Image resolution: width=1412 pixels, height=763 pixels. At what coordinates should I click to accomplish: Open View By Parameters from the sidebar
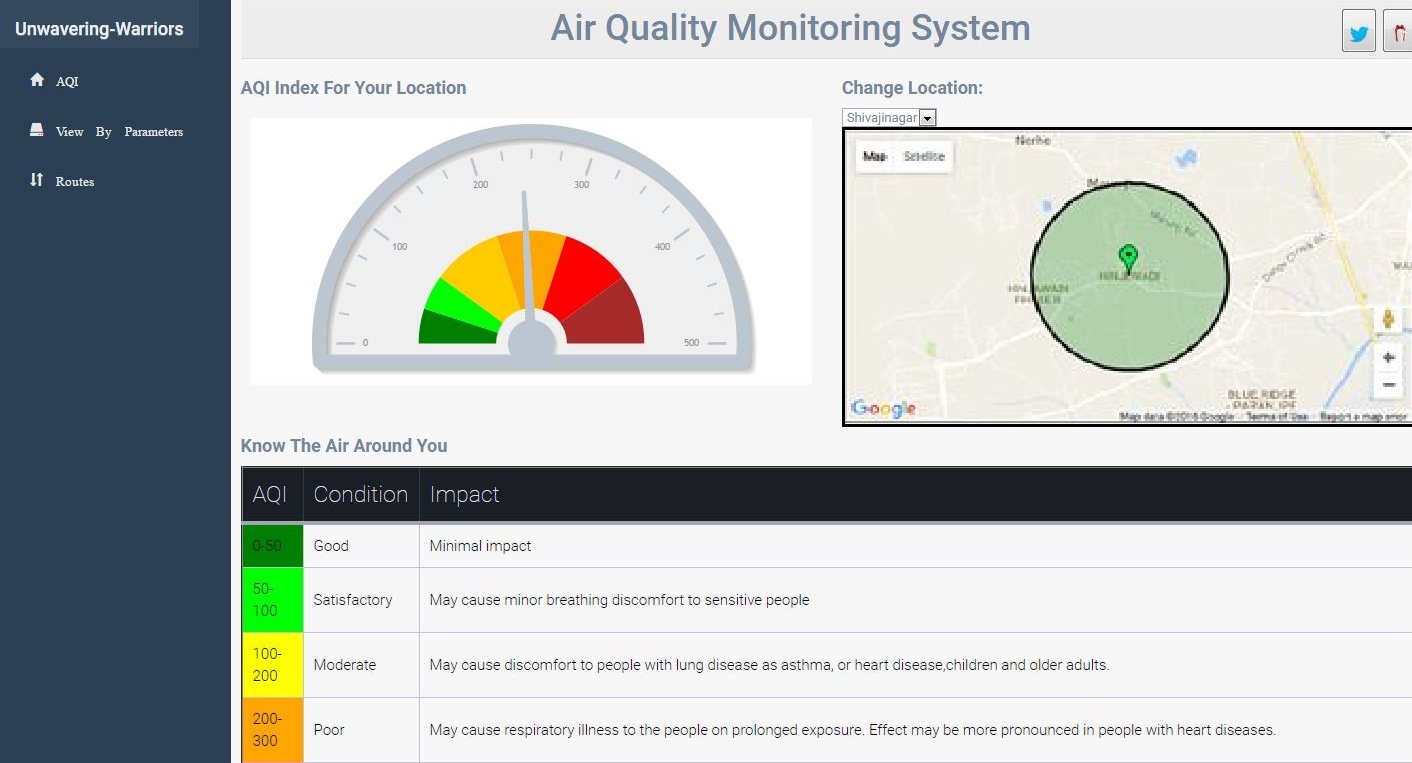tap(120, 130)
